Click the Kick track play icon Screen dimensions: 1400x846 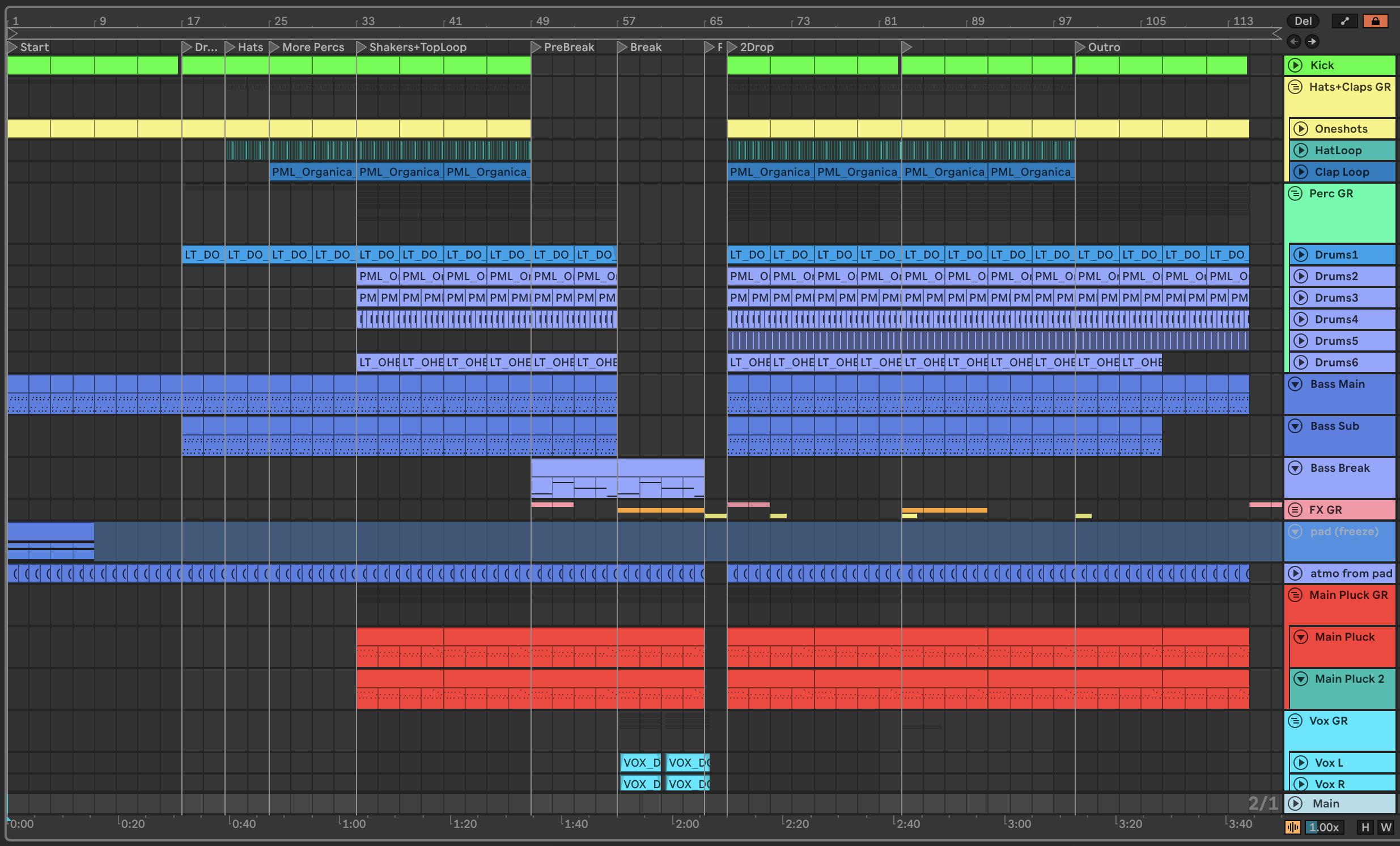pos(1295,65)
